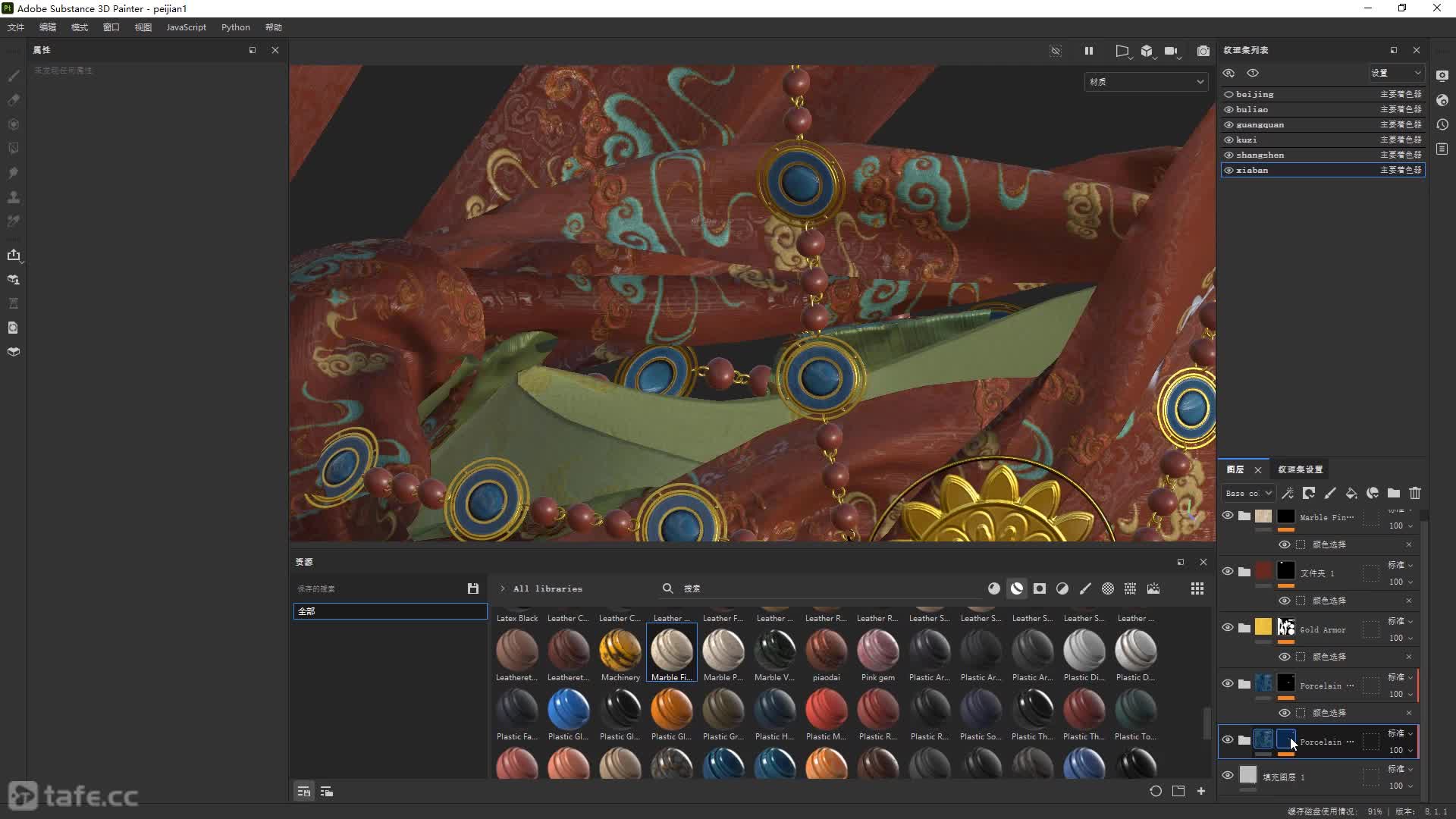Hide the xiaban texture set

pos(1228,171)
